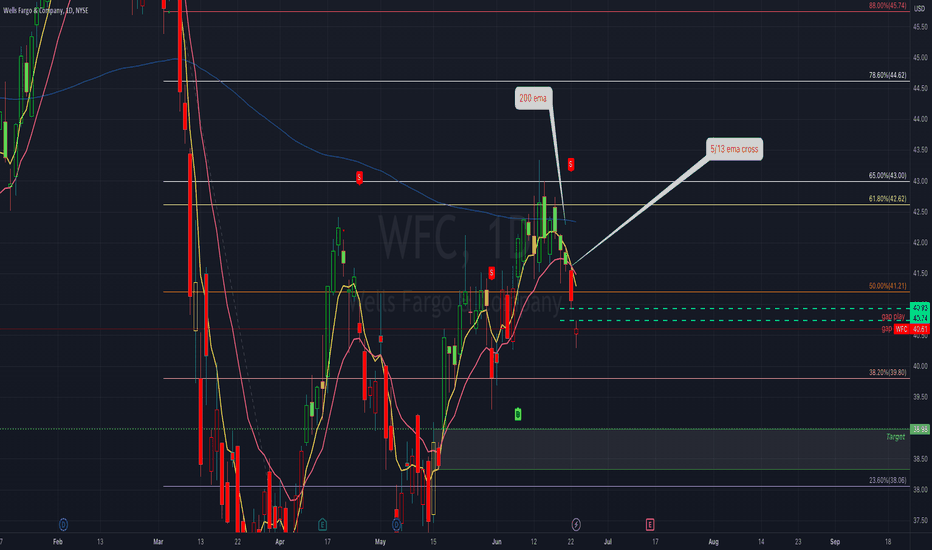Click the red S marker on the late-May candle
Image resolution: width=932 pixels, height=550 pixels.
tap(491, 273)
